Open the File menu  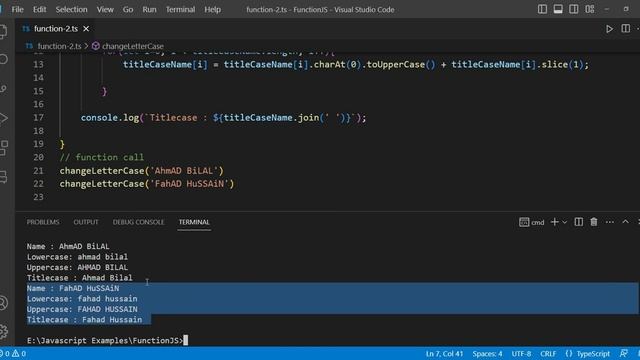[17, 9]
